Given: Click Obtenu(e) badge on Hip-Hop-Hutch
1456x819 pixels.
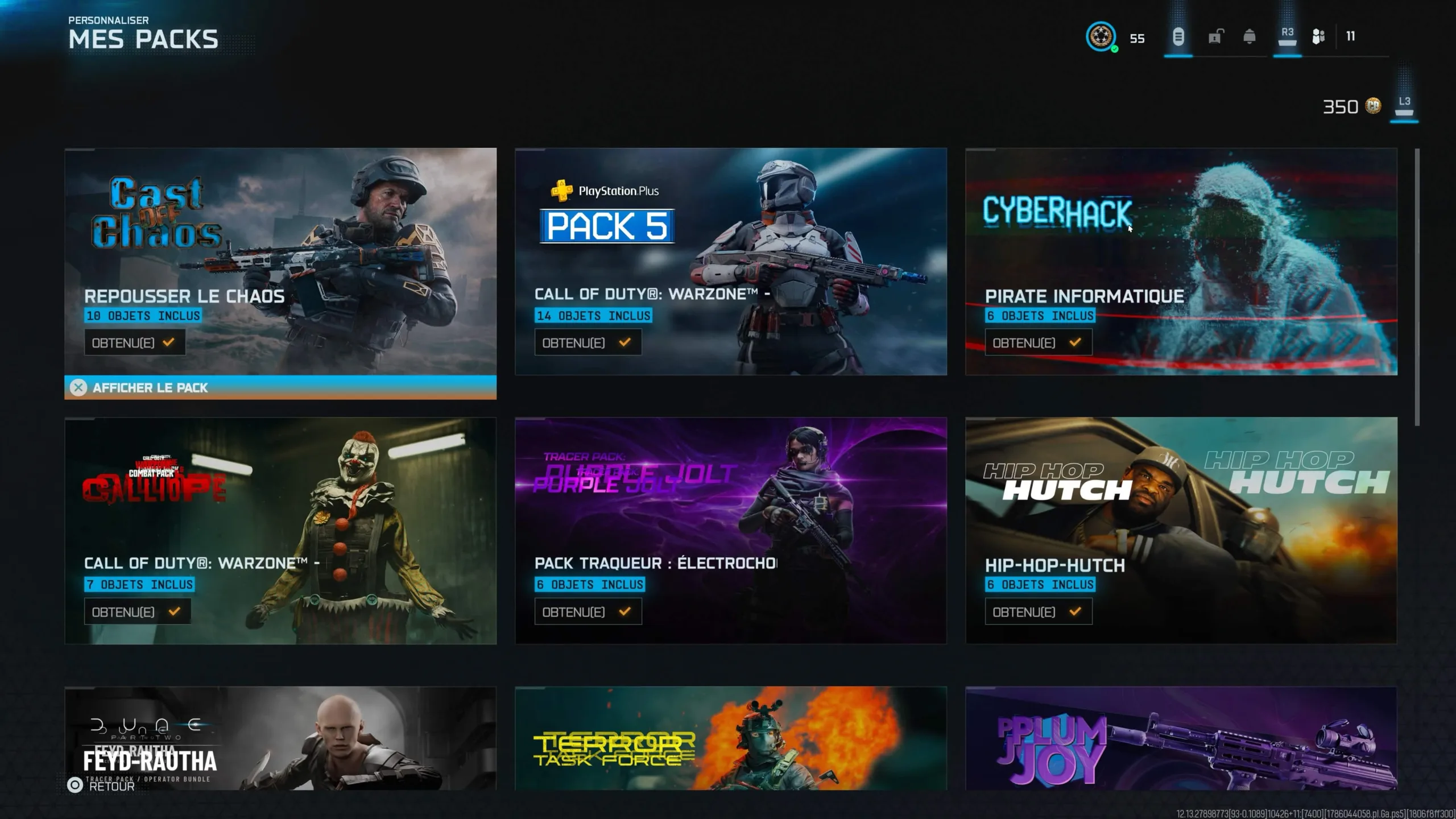Looking at the screenshot, I should [1038, 612].
